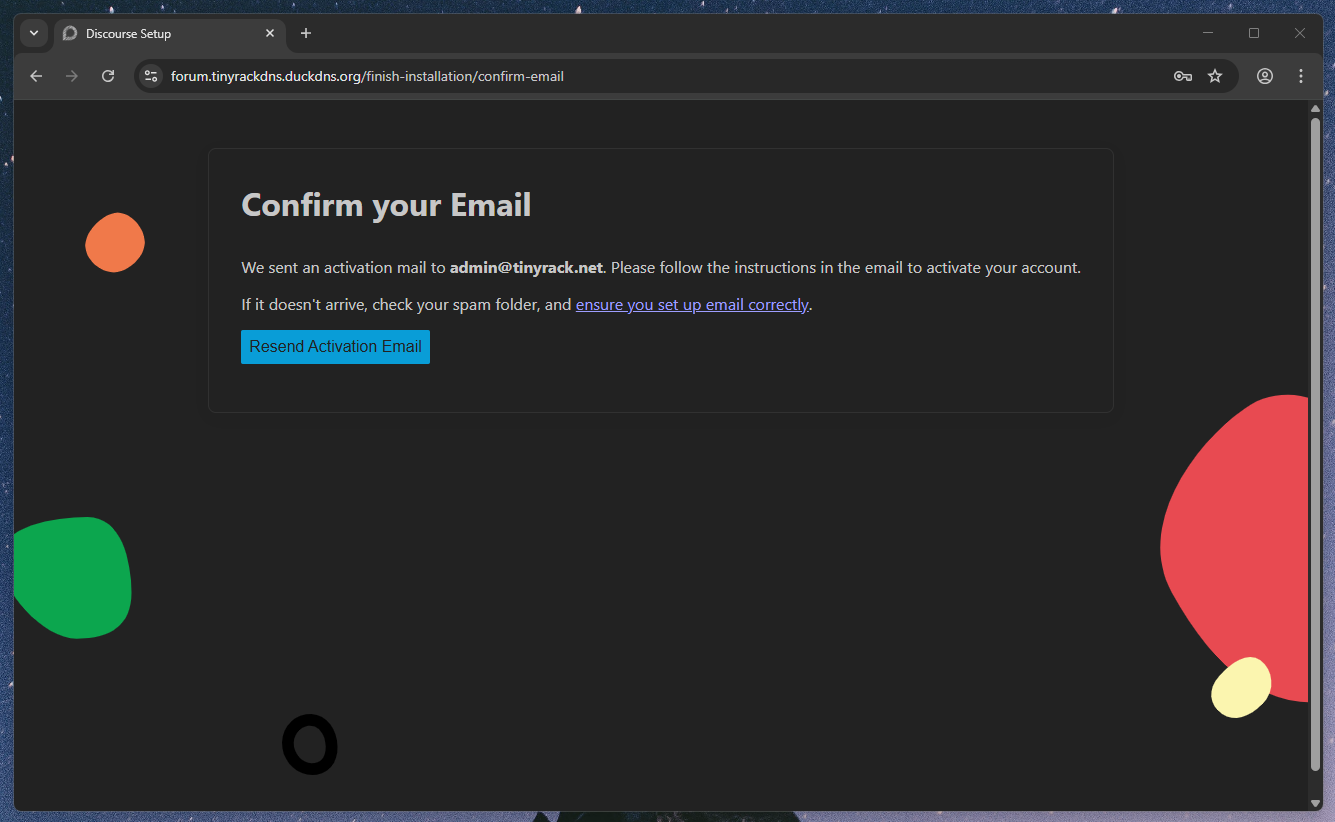Expand the tab search dropdown arrow
1335x822 pixels.
[34, 33]
